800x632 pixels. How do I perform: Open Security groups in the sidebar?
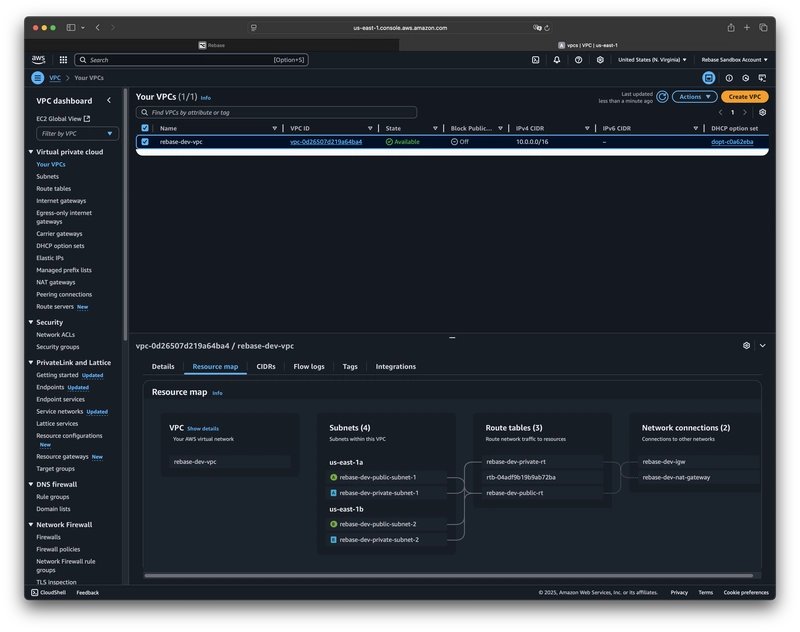click(58, 346)
